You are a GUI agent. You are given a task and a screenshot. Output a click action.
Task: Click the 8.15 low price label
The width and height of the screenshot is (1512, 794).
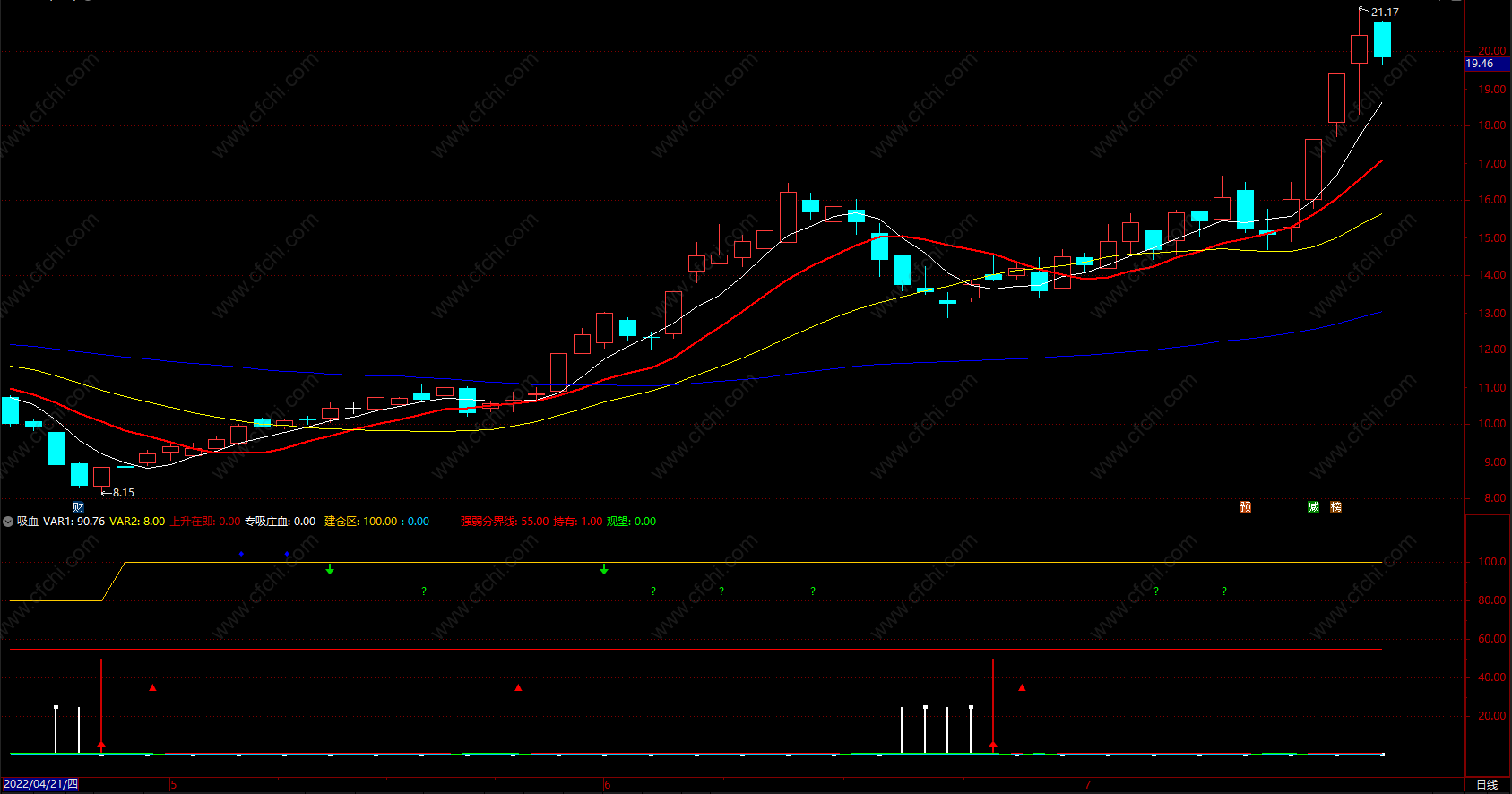(x=124, y=493)
